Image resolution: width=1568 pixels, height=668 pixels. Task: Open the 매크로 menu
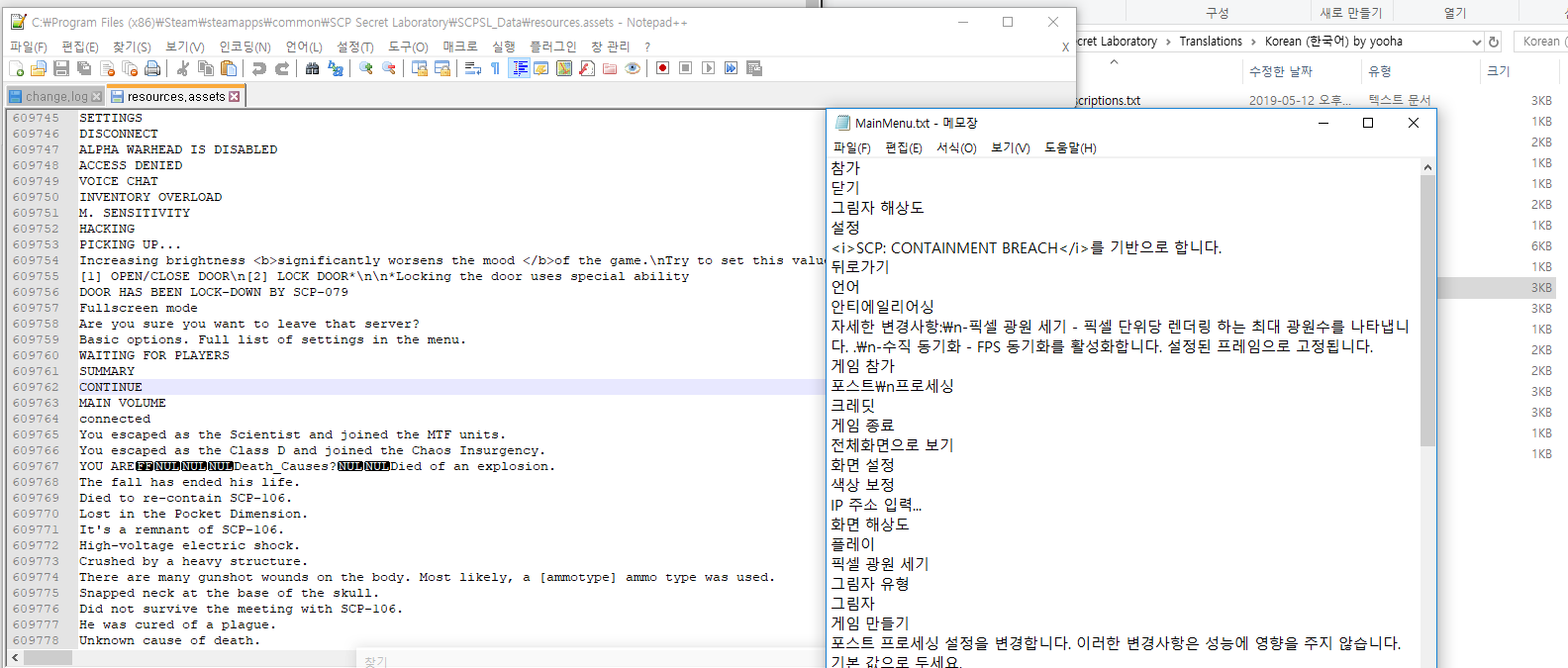[459, 47]
